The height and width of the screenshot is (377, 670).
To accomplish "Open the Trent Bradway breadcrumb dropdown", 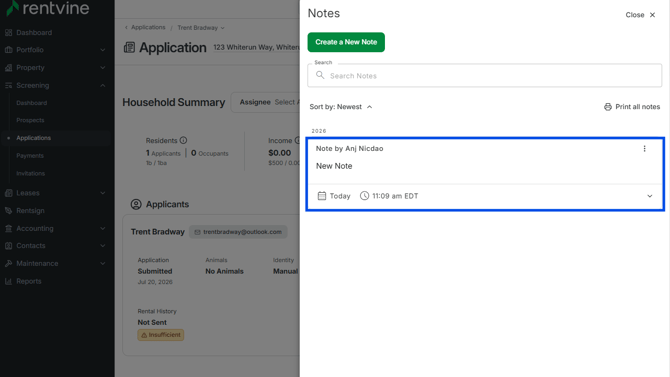I will [201, 28].
